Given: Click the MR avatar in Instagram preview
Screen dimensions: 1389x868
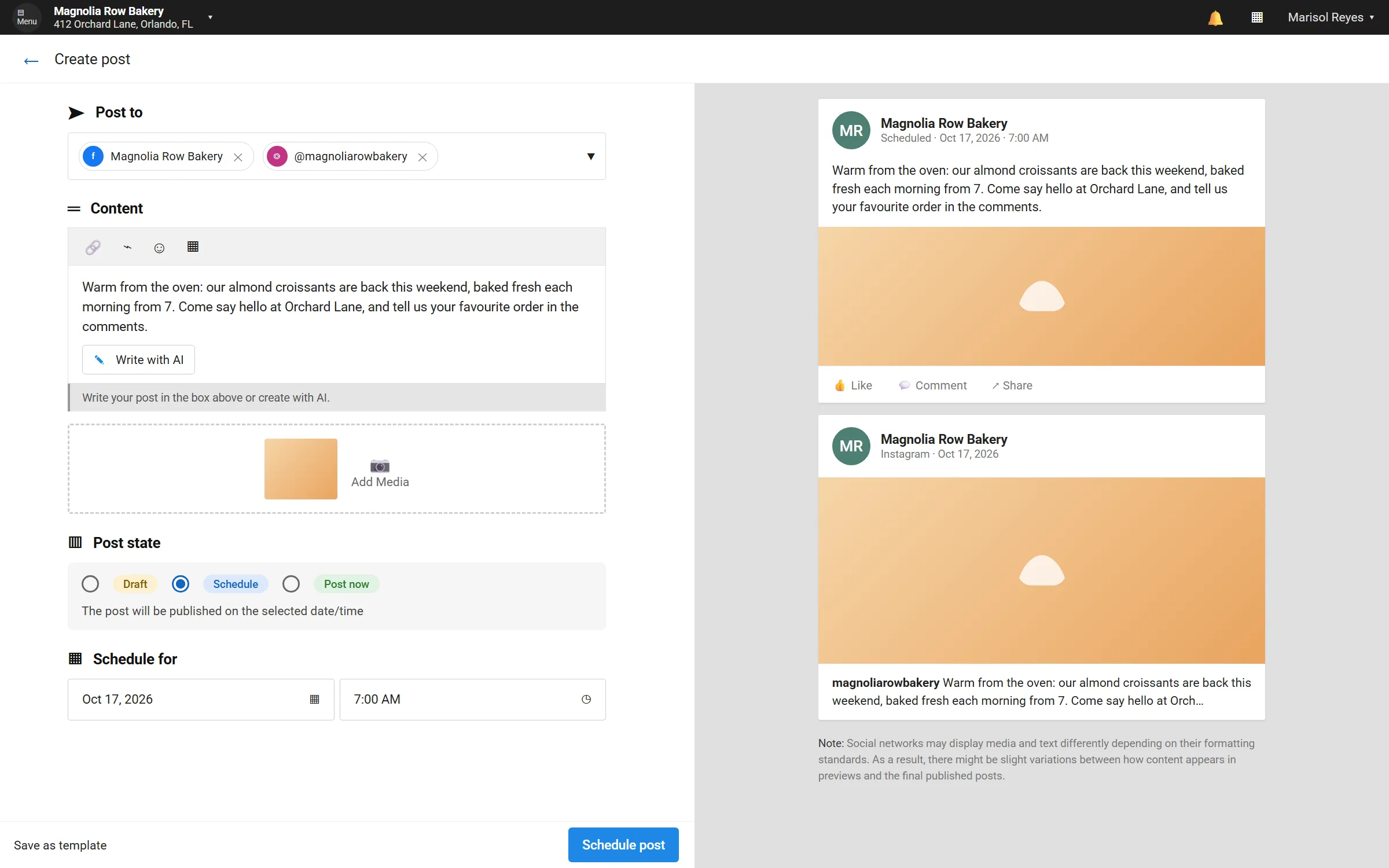Looking at the screenshot, I should 851,446.
